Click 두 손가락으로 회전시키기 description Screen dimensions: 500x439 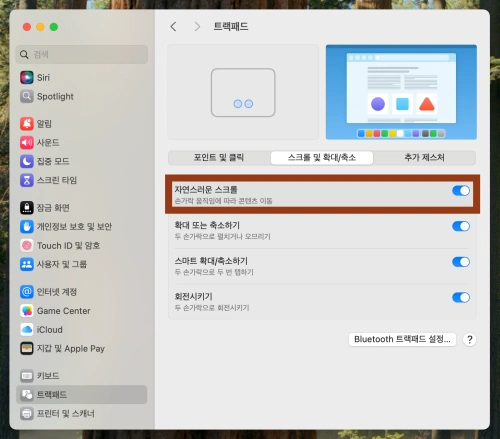[x=212, y=308]
